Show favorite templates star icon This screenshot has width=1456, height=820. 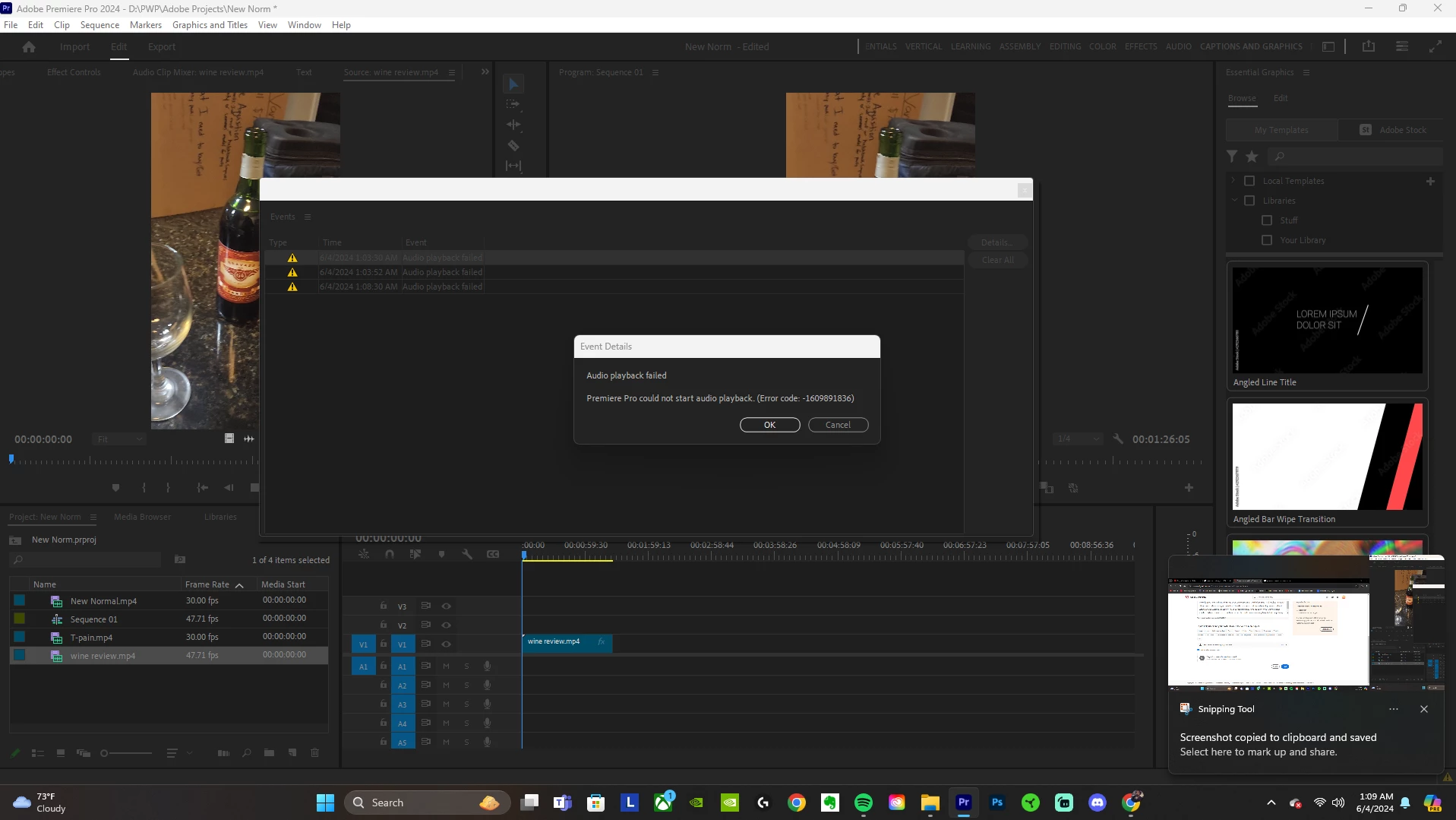pyautogui.click(x=1252, y=157)
